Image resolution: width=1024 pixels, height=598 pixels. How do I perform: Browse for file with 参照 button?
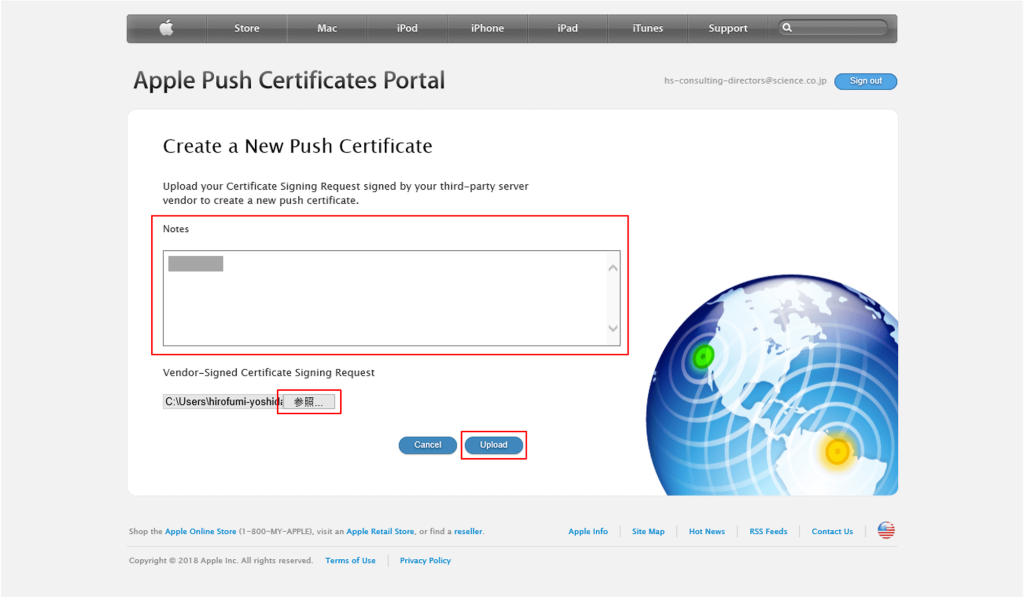click(x=309, y=401)
